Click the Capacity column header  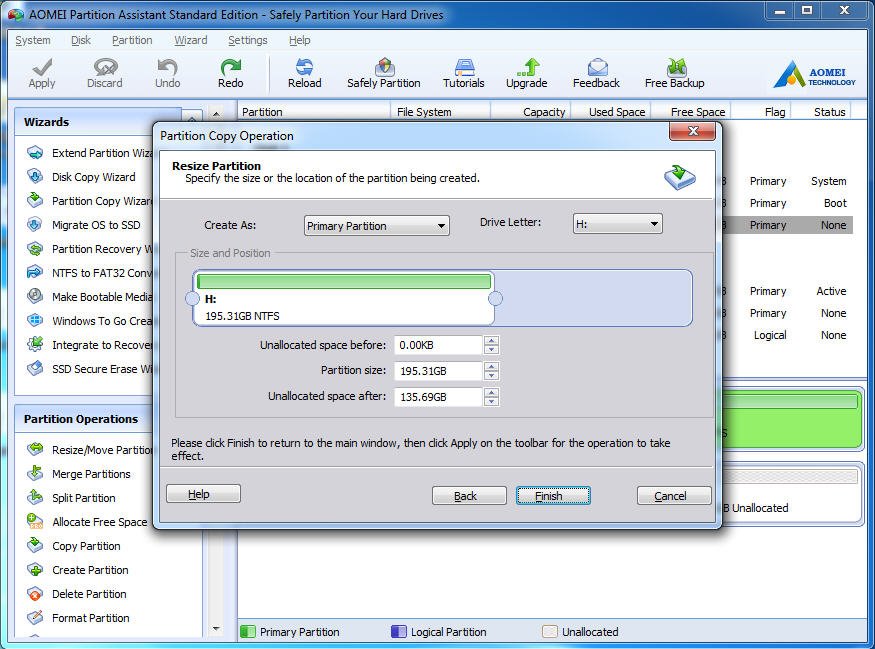click(x=531, y=112)
